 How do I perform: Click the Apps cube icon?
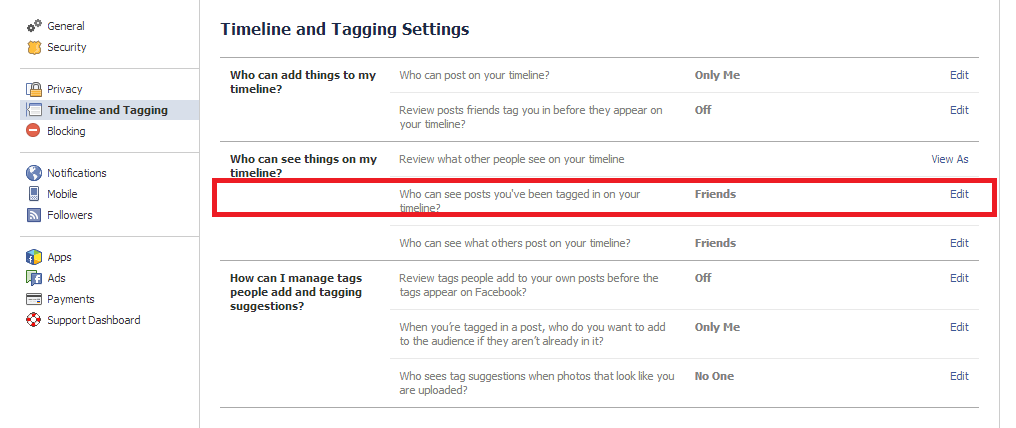(x=34, y=257)
